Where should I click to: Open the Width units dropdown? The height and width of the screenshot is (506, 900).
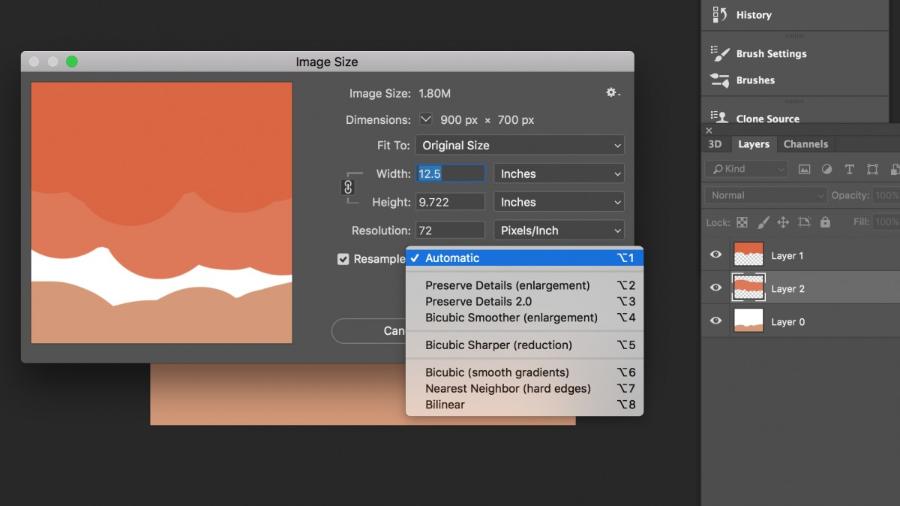click(x=558, y=174)
